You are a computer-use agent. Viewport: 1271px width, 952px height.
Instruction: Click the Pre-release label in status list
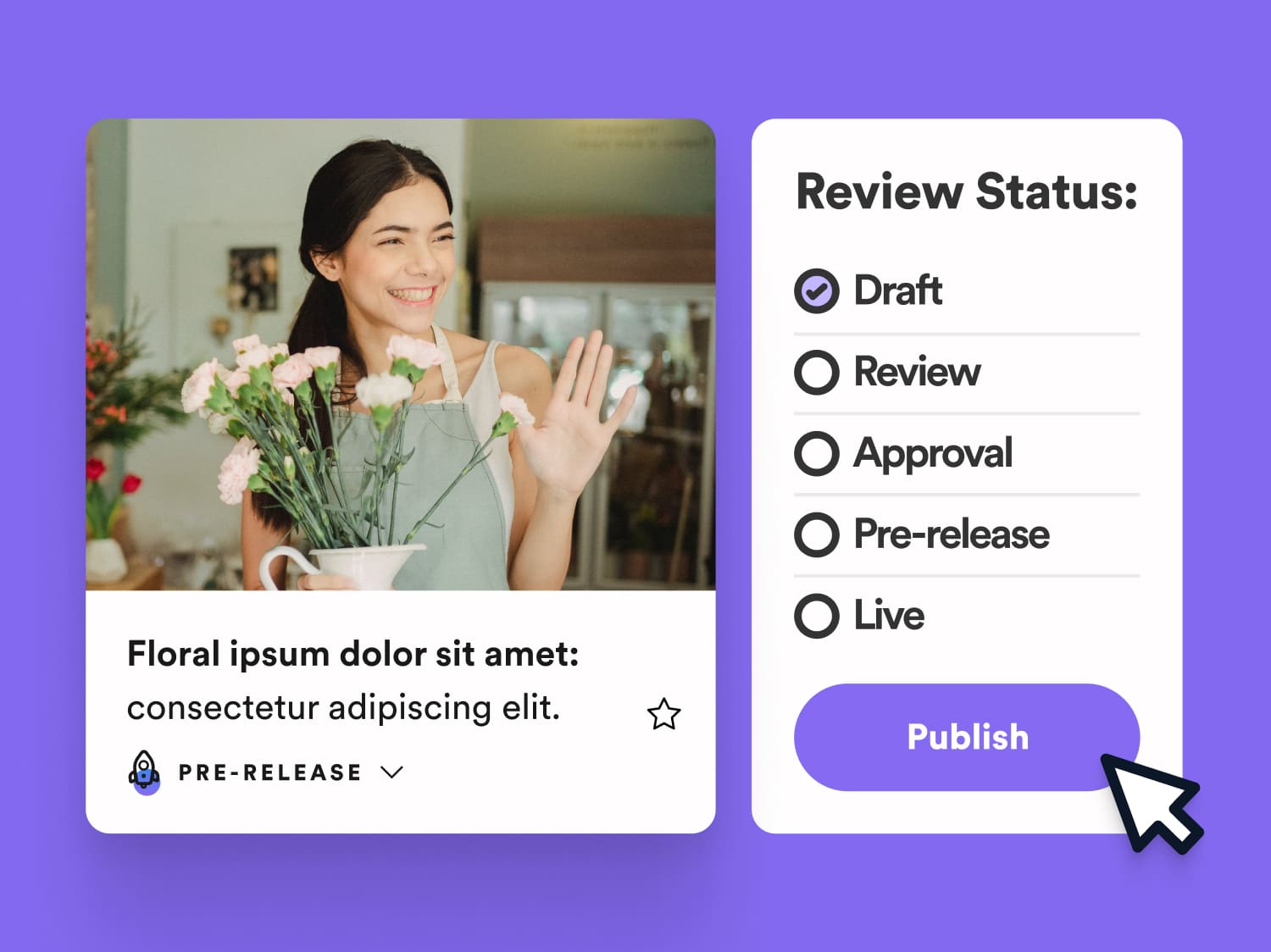[952, 534]
